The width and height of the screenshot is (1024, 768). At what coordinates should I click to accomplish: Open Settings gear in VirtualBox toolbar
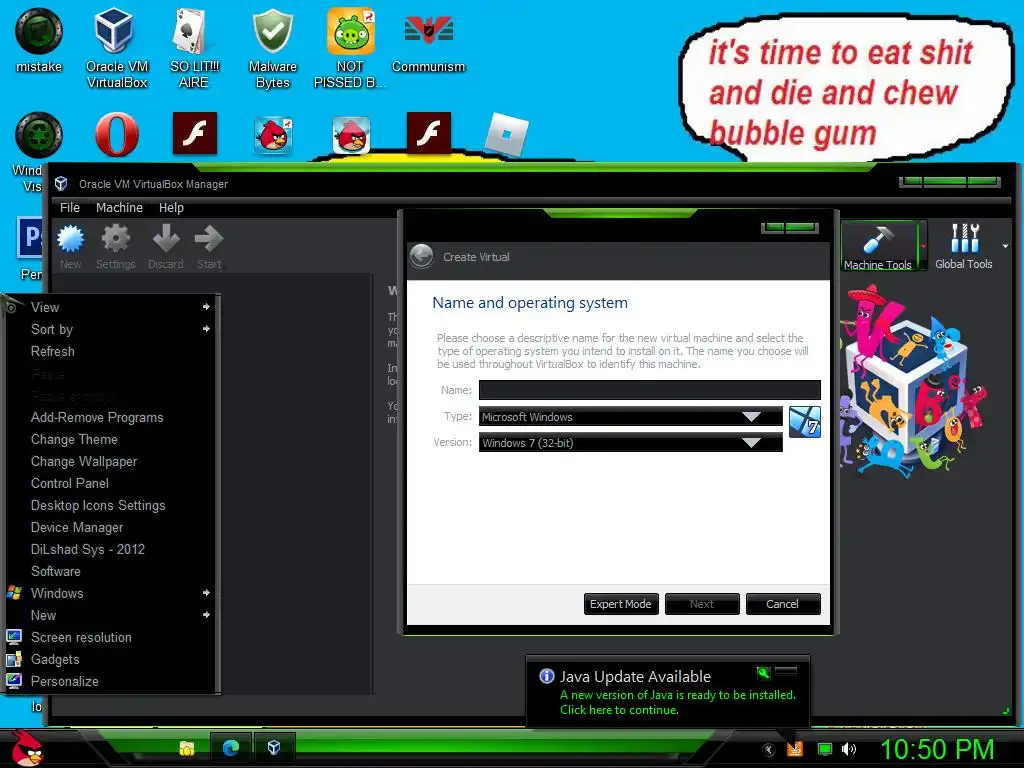[x=116, y=247]
